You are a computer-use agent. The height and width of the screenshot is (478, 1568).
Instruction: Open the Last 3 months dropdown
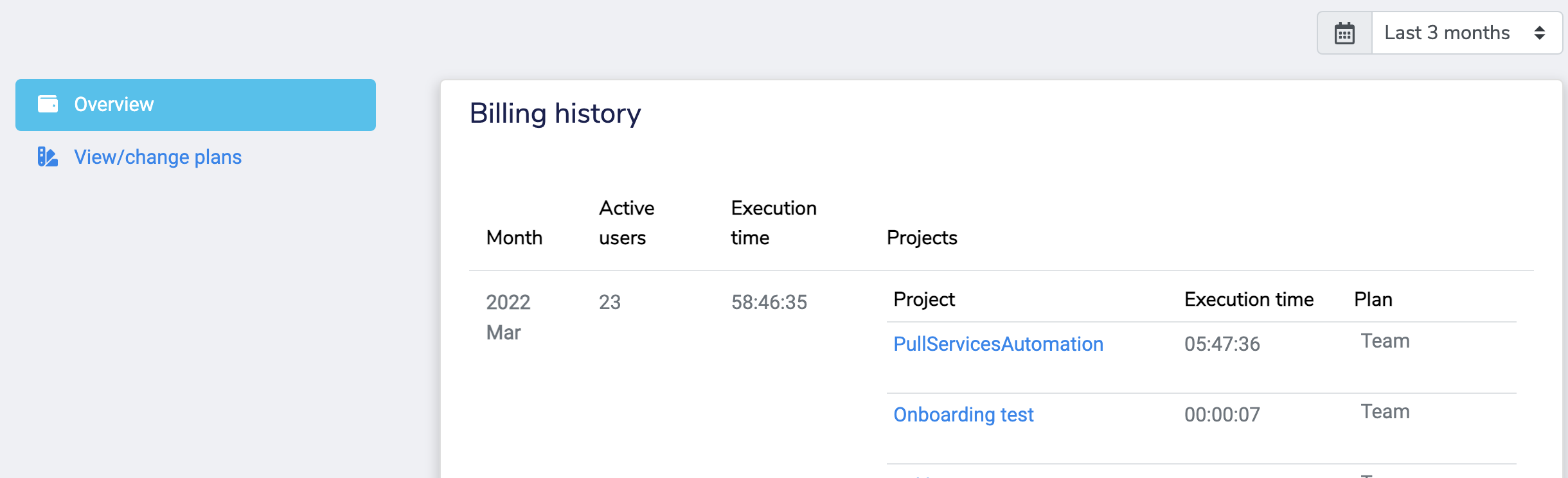[1466, 33]
